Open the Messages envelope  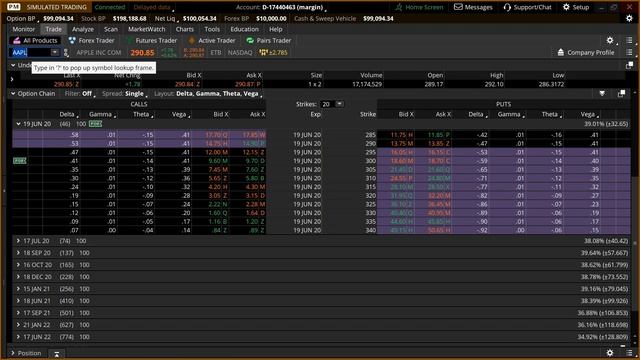point(473,7)
